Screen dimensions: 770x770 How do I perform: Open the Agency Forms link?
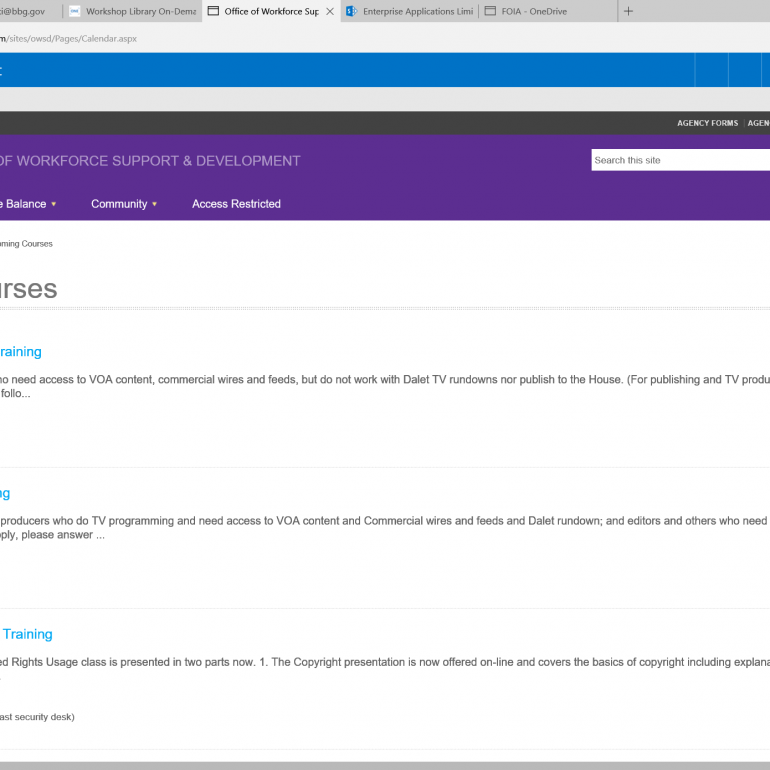(x=707, y=123)
